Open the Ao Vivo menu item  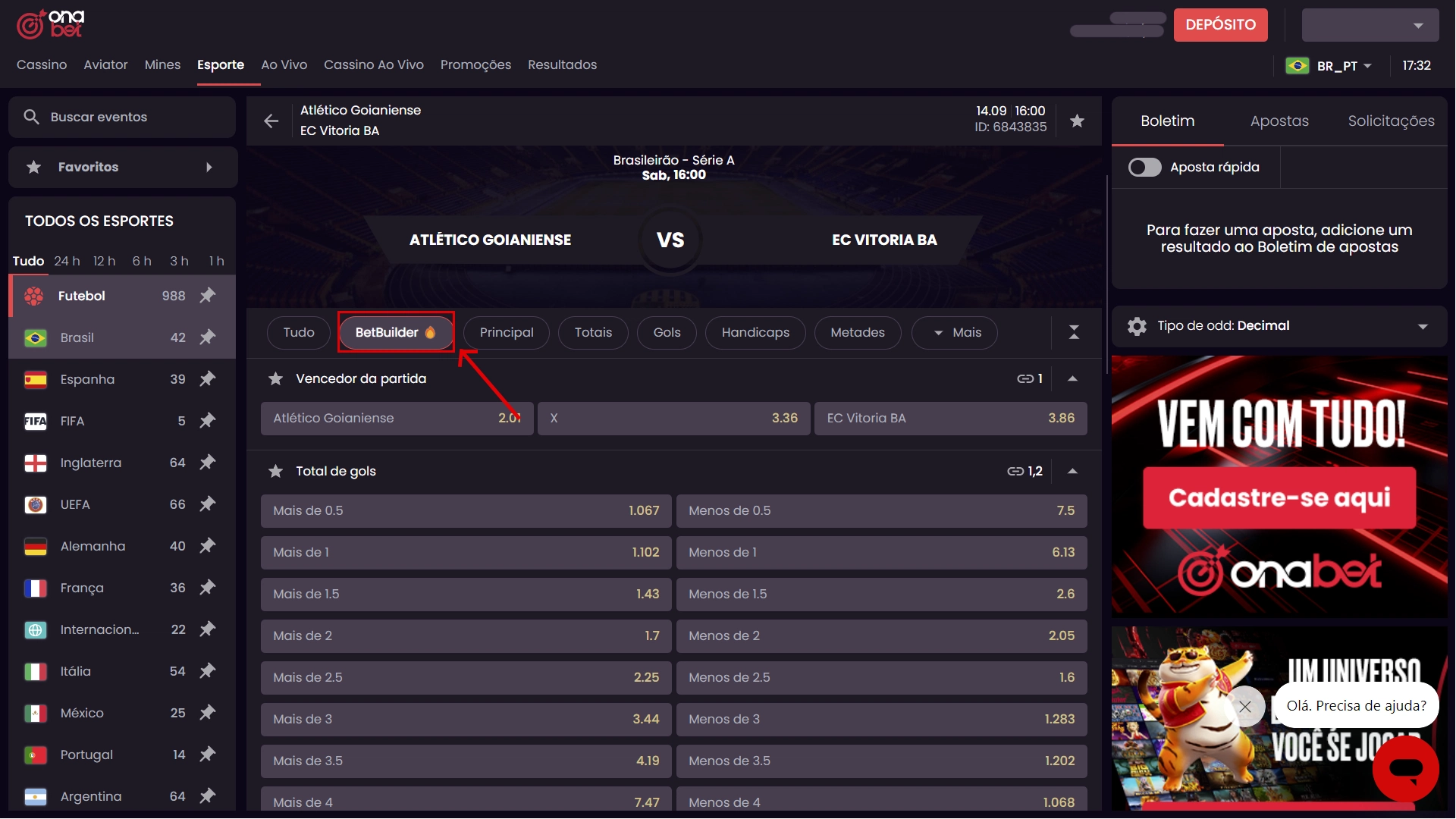pos(284,65)
